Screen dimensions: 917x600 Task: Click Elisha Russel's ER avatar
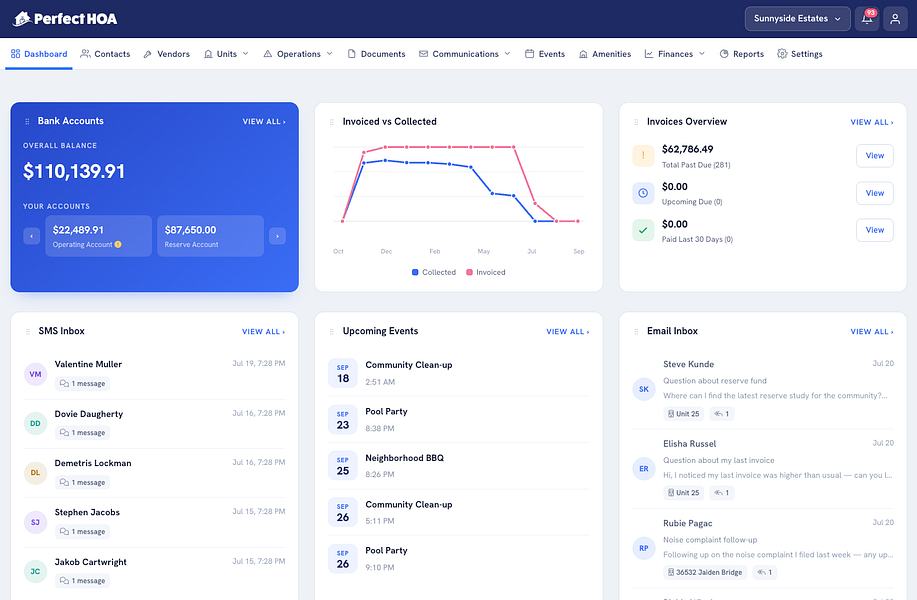644,468
